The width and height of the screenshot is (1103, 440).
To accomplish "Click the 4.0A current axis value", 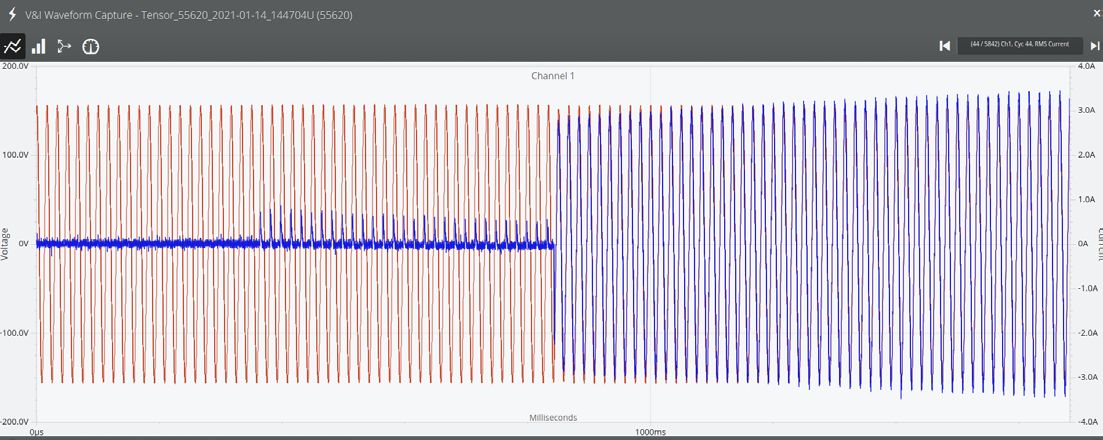I will [1086, 66].
